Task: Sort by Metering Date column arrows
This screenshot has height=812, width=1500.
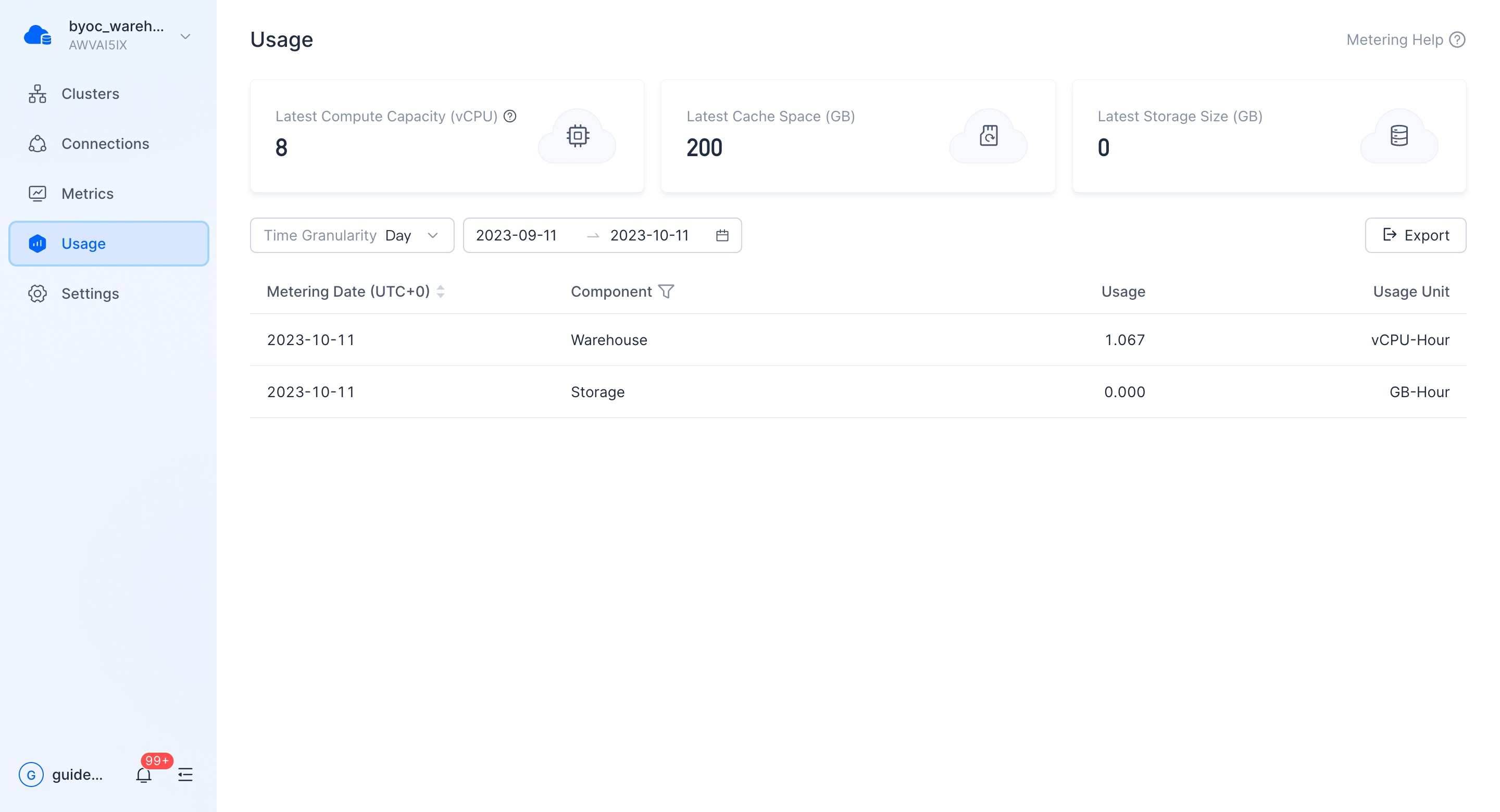Action: (x=441, y=291)
